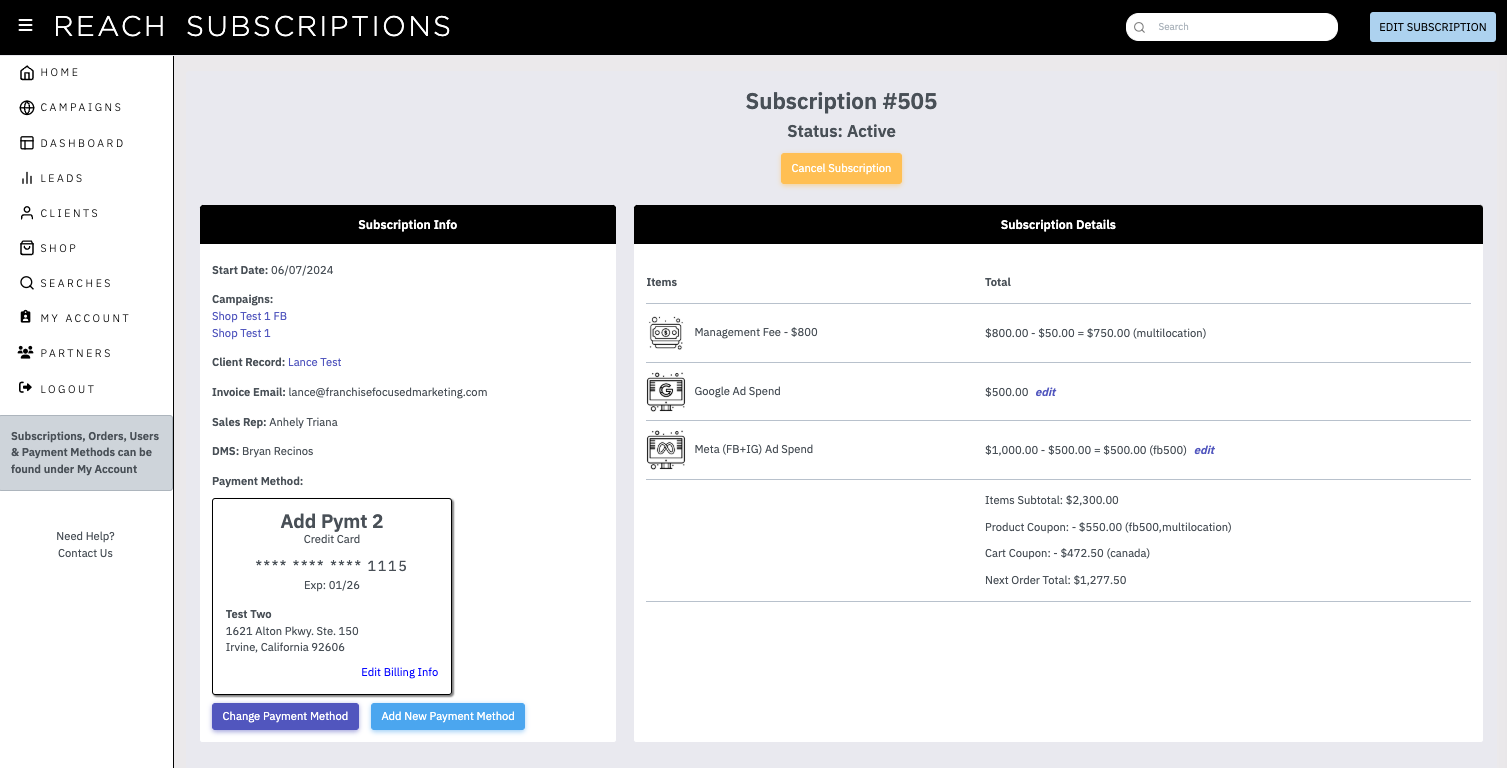Click the Home house icon
1507x768 pixels.
coord(27,73)
